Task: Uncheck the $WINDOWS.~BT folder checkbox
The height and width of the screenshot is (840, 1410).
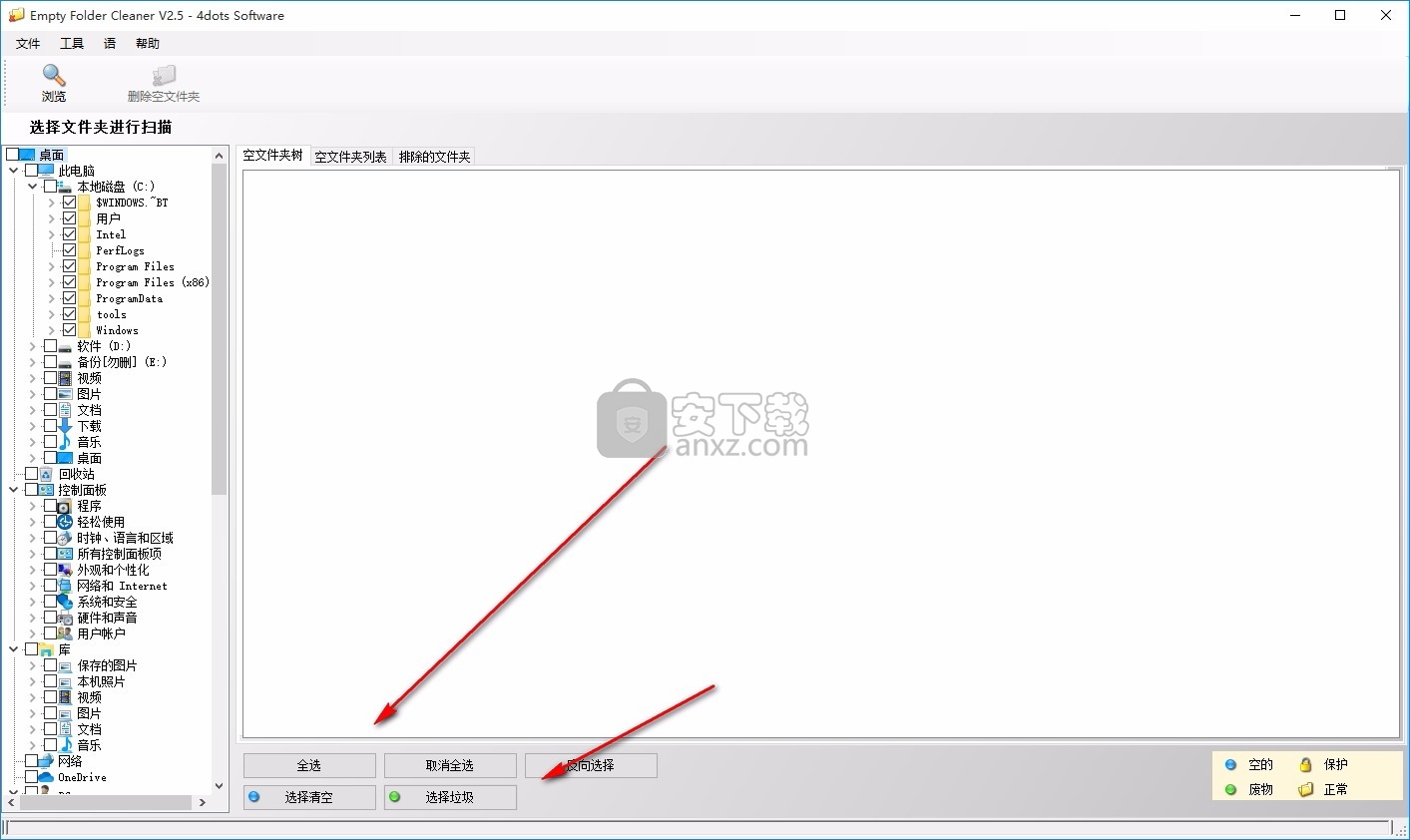Action: [x=69, y=203]
